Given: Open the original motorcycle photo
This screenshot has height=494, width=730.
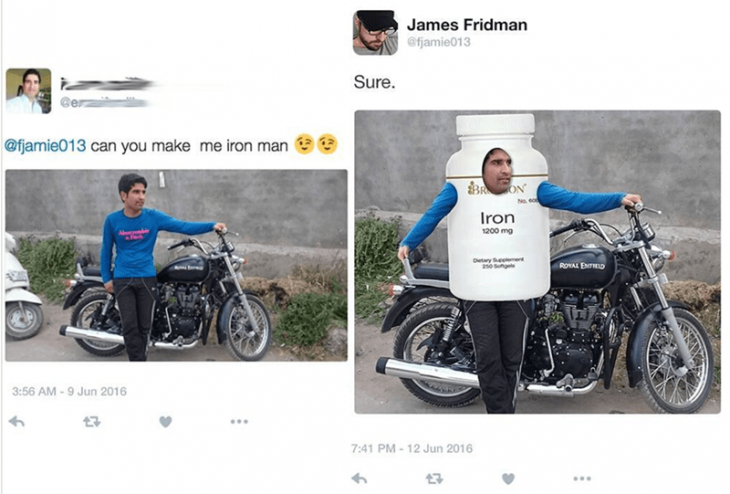Looking at the screenshot, I should pyautogui.click(x=176, y=265).
